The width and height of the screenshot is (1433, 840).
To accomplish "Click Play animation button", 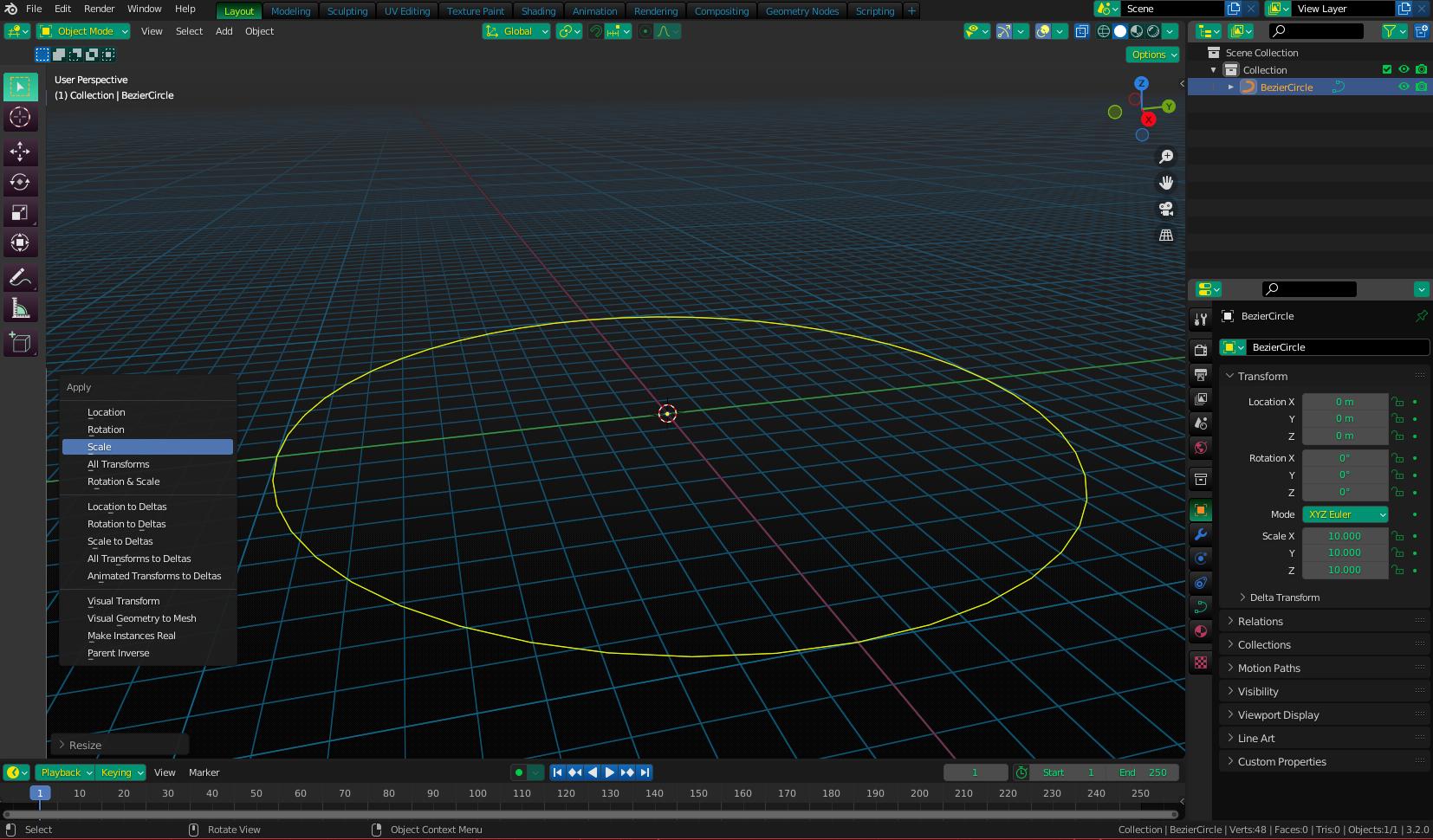I will click(x=610, y=772).
